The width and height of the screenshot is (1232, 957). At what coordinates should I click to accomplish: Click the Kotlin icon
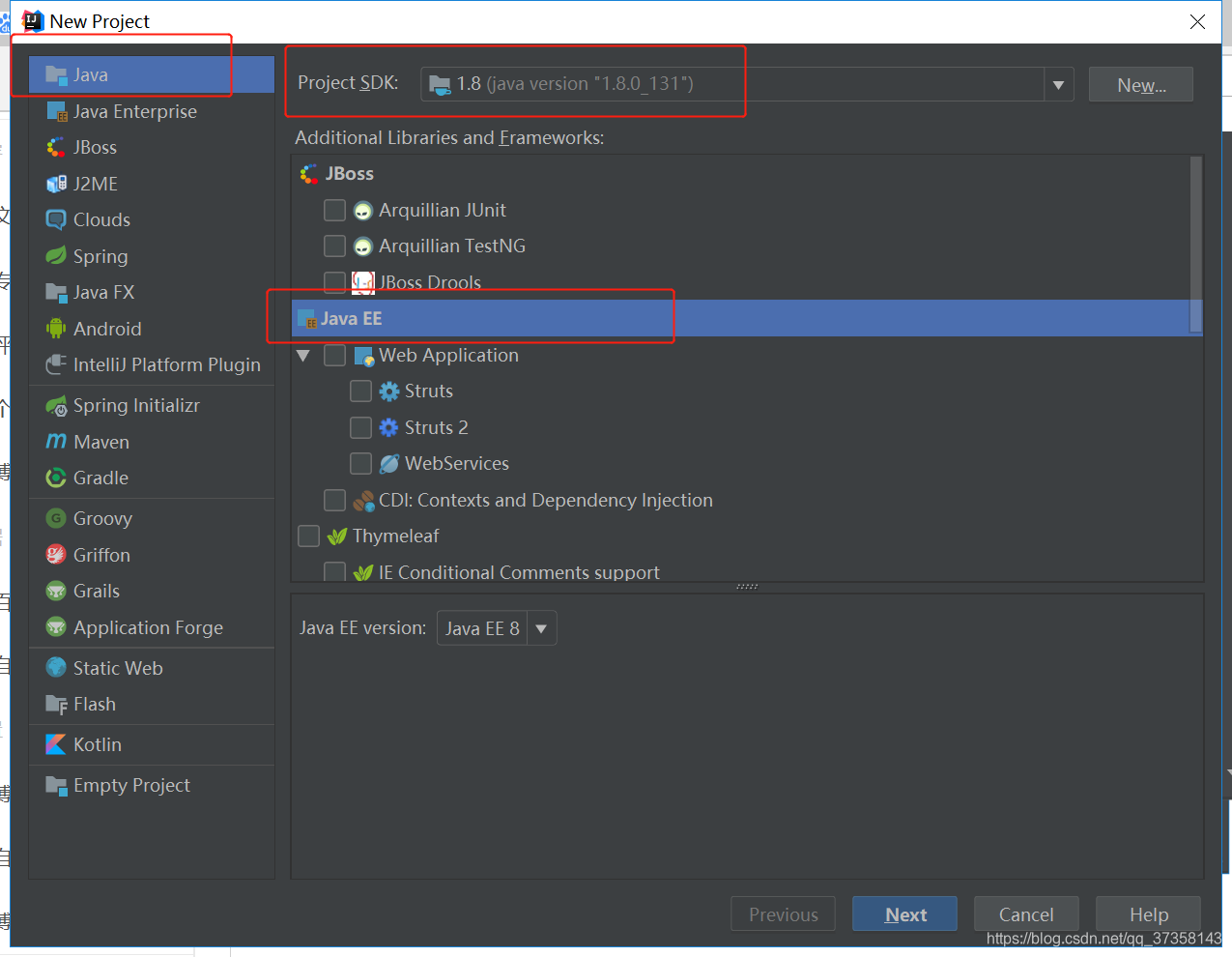pyautogui.click(x=56, y=744)
